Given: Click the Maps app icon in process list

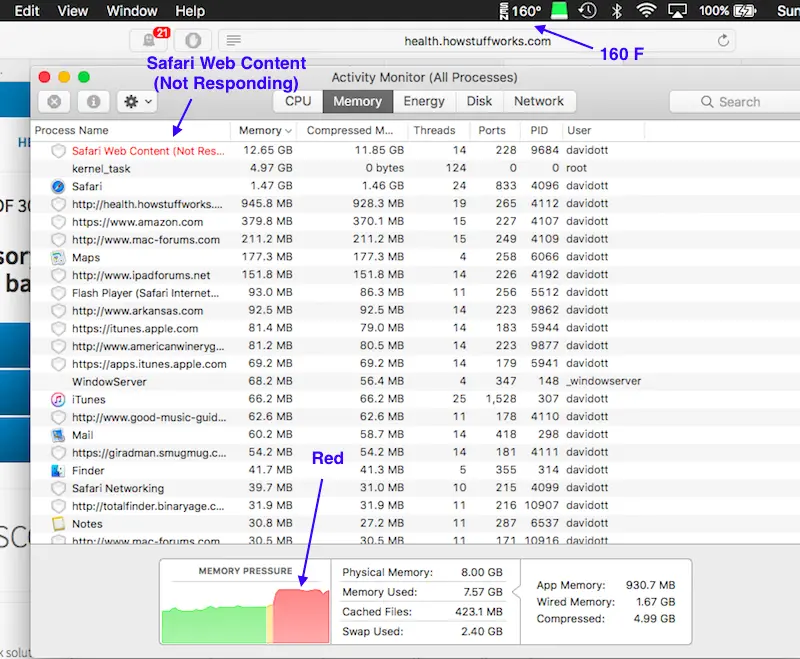Looking at the screenshot, I should coord(58,258).
